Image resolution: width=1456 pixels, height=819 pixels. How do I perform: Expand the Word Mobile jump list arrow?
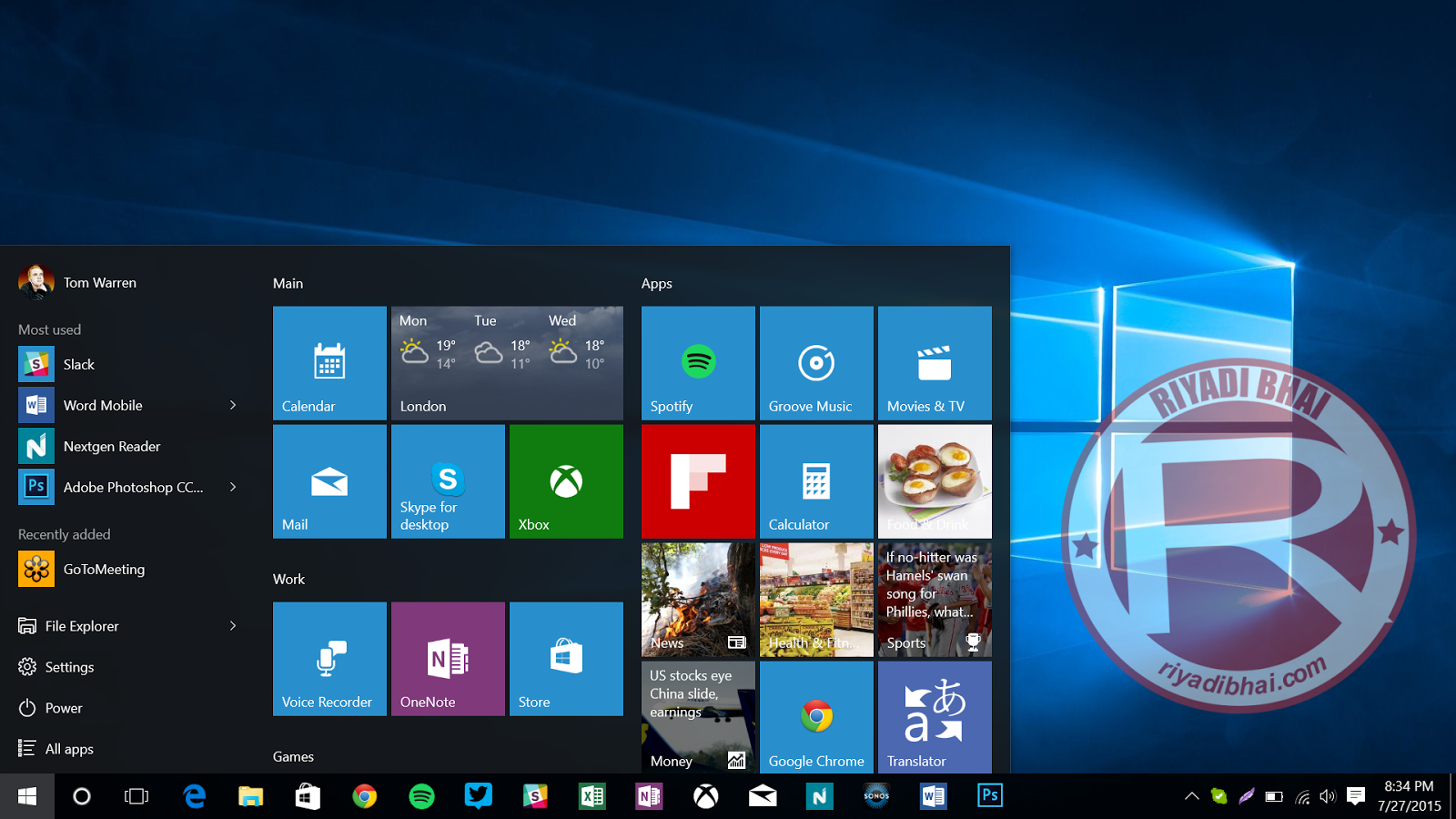[x=233, y=405]
